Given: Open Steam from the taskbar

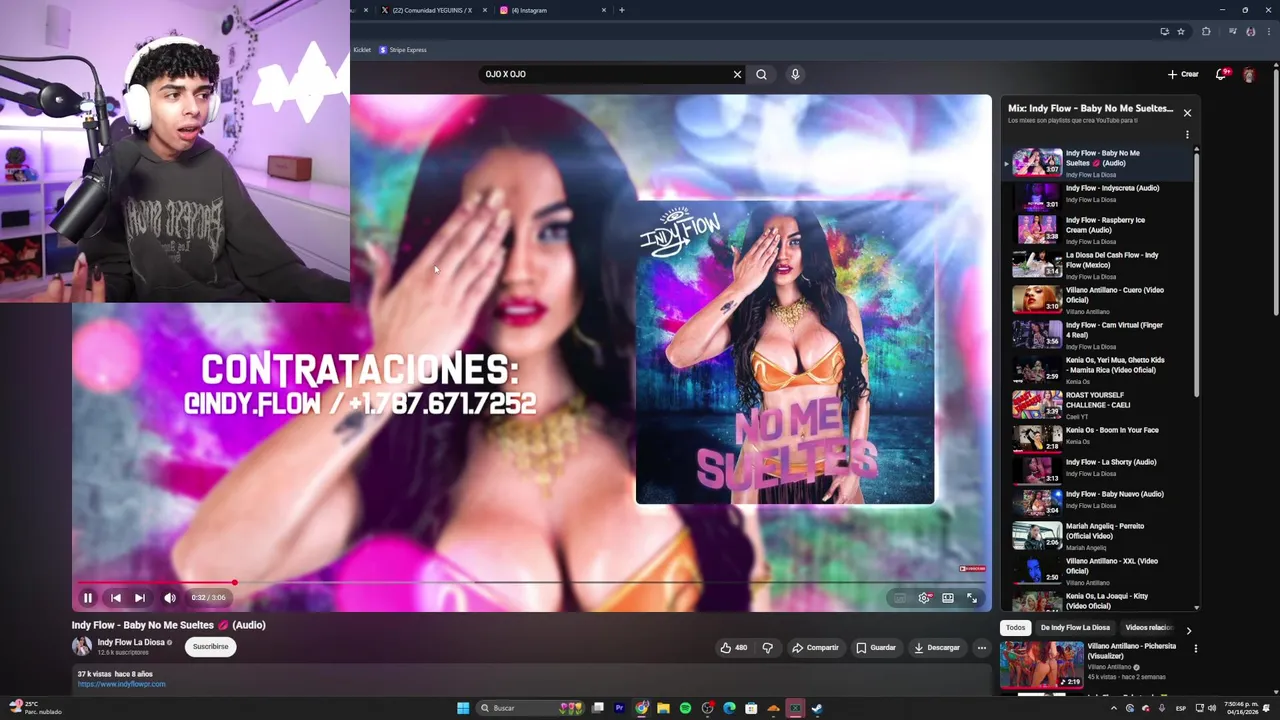Looking at the screenshot, I should 817,708.
